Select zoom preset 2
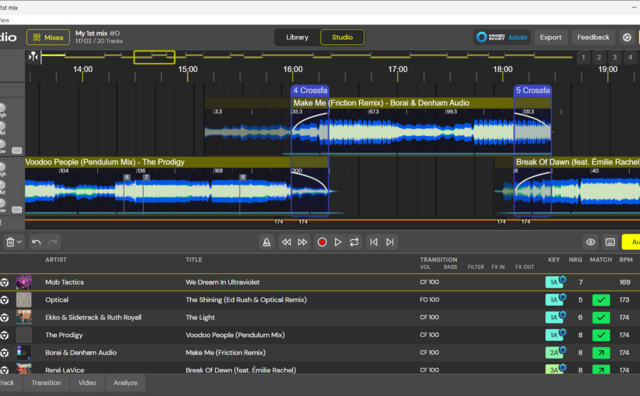 click(x=599, y=57)
